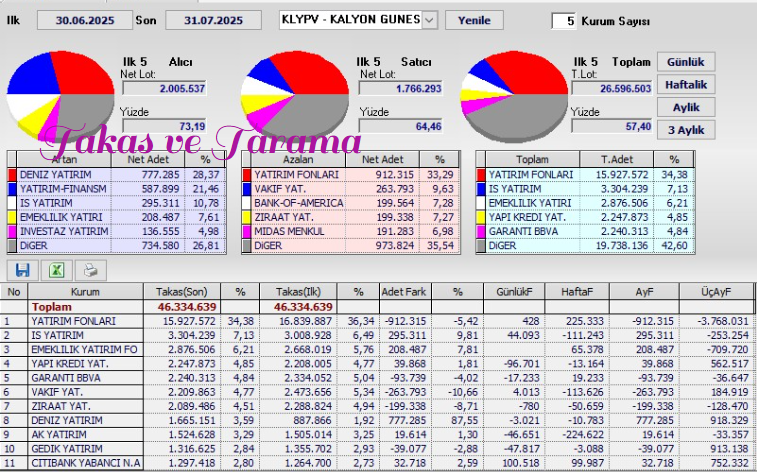Viewport: 757px width, 472px height.
Task: Click the Ilk date field 30.06.2025
Action: coord(84,20)
